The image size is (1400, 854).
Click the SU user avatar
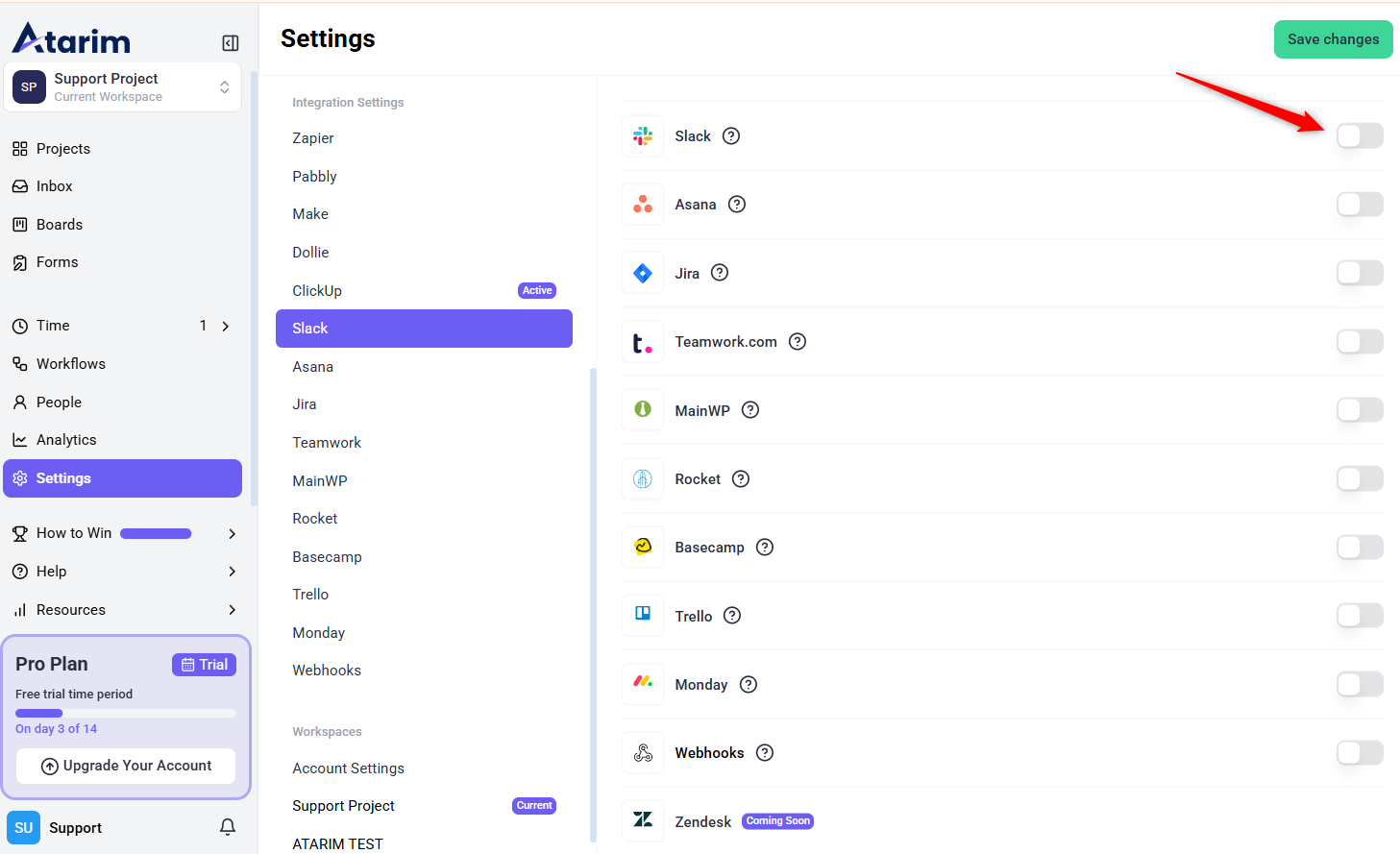[x=24, y=827]
